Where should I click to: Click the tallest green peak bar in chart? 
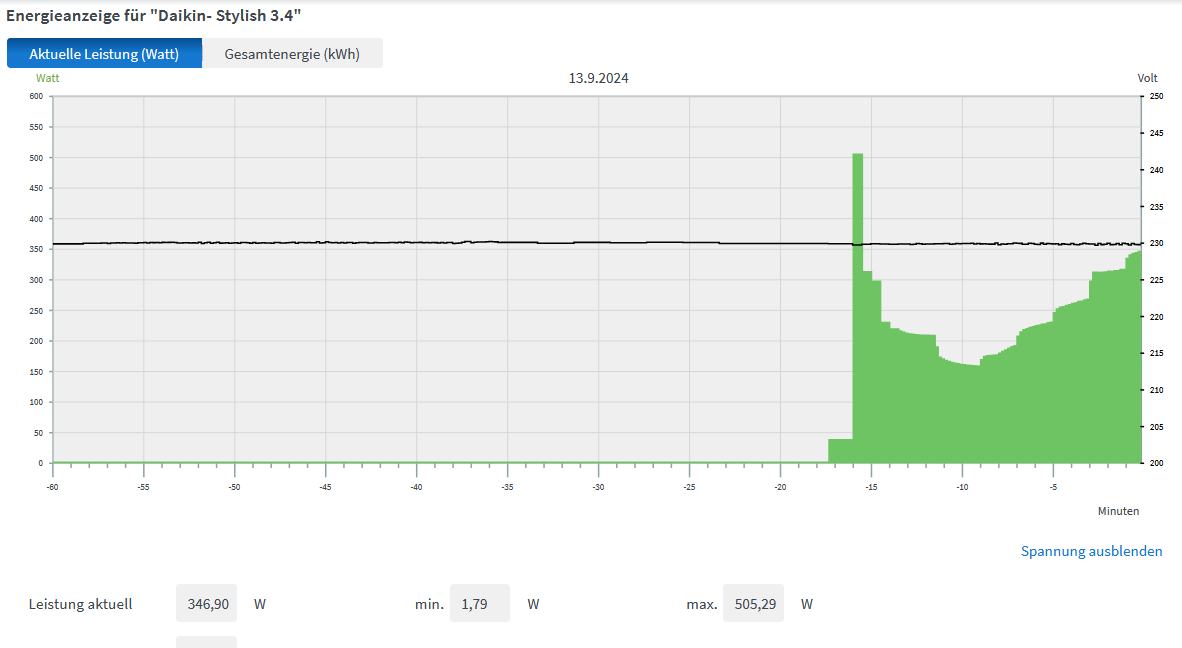click(857, 300)
